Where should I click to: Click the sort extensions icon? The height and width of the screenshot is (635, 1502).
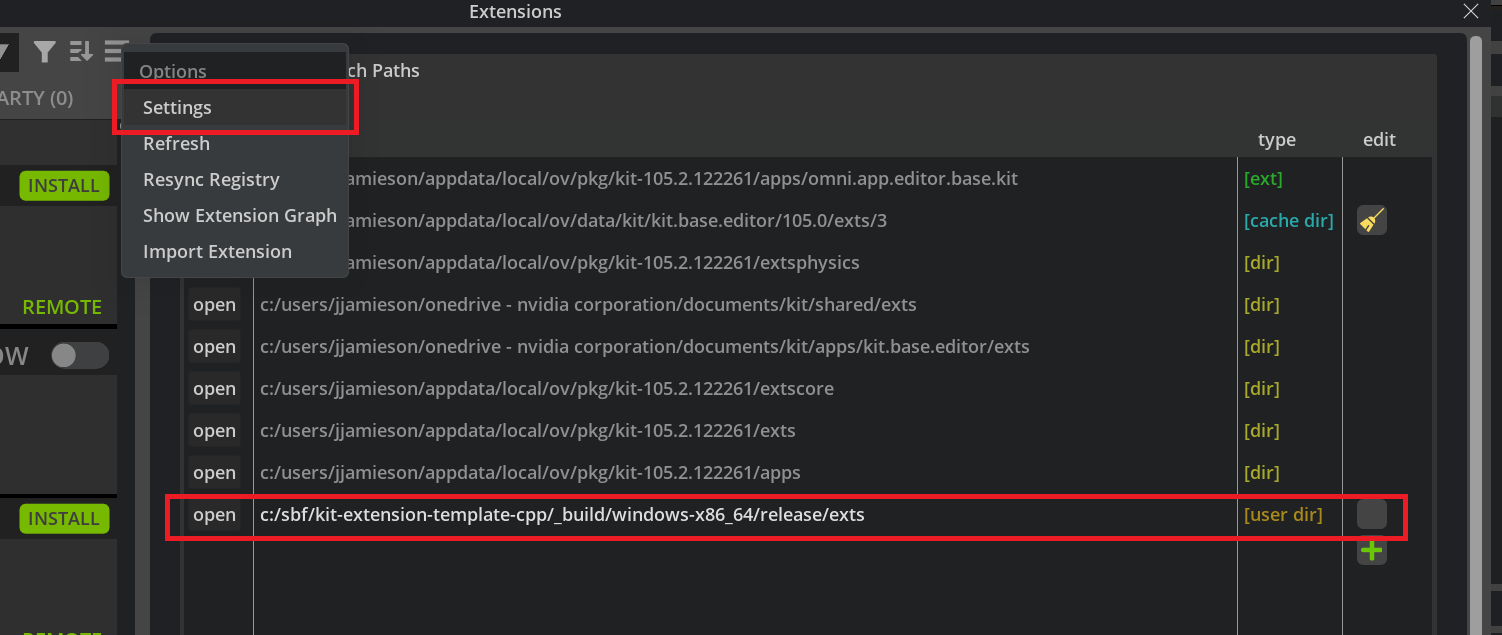(79, 50)
